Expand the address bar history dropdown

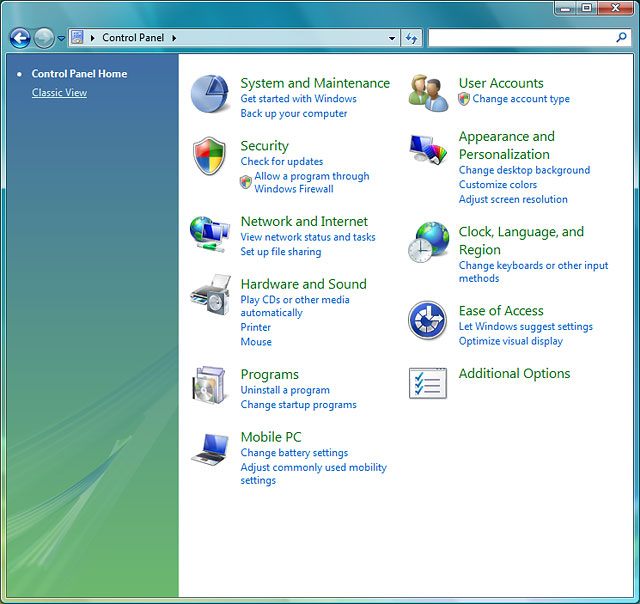click(392, 38)
